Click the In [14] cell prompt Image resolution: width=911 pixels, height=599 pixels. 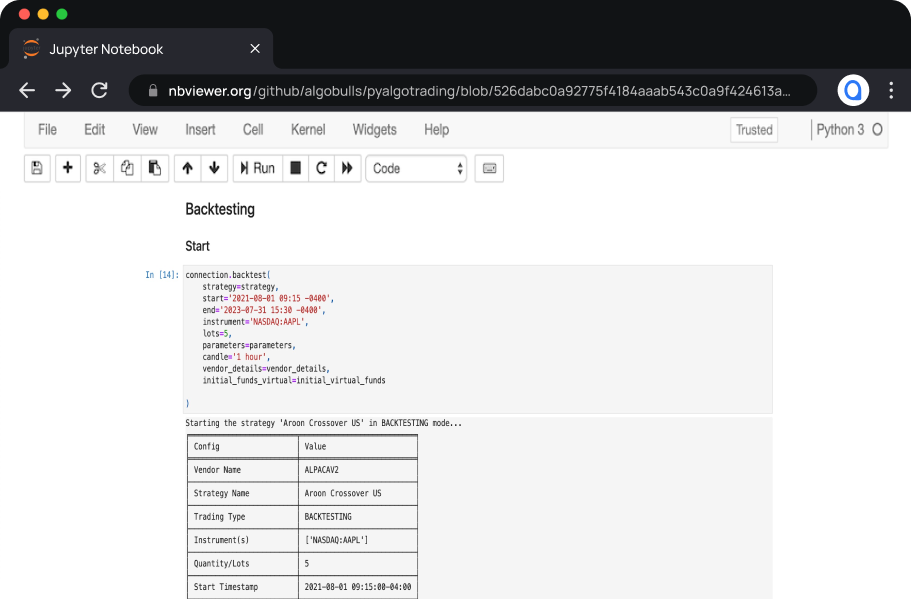click(x=162, y=275)
